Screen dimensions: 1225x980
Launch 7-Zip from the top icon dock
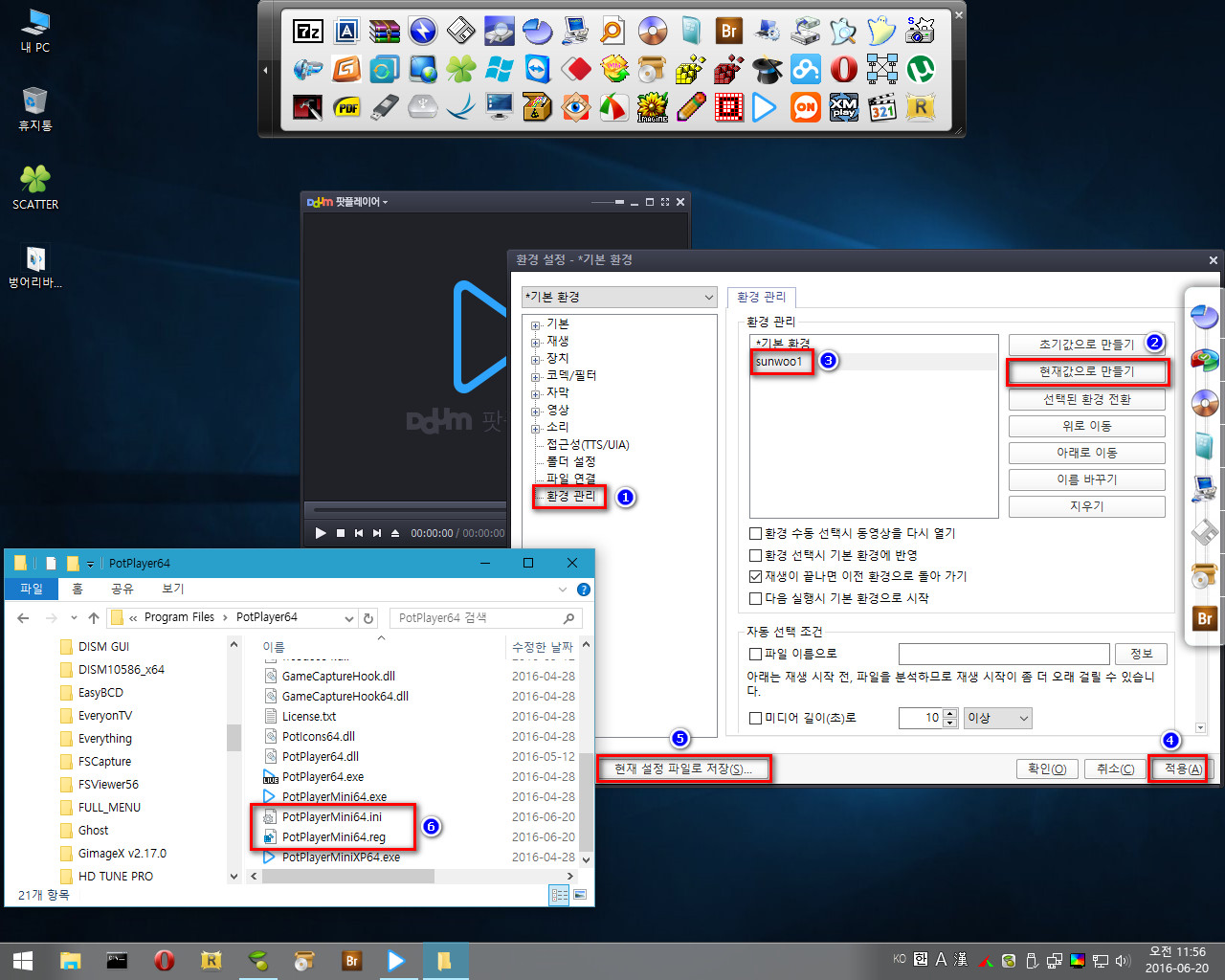pos(308,32)
